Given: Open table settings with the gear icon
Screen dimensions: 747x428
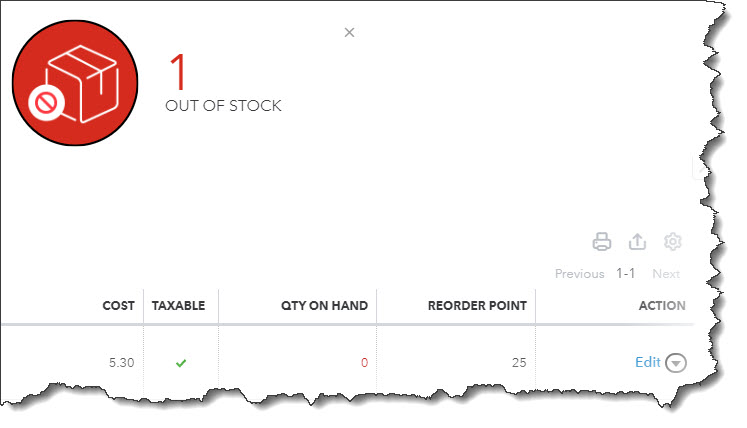Looking at the screenshot, I should pyautogui.click(x=673, y=241).
